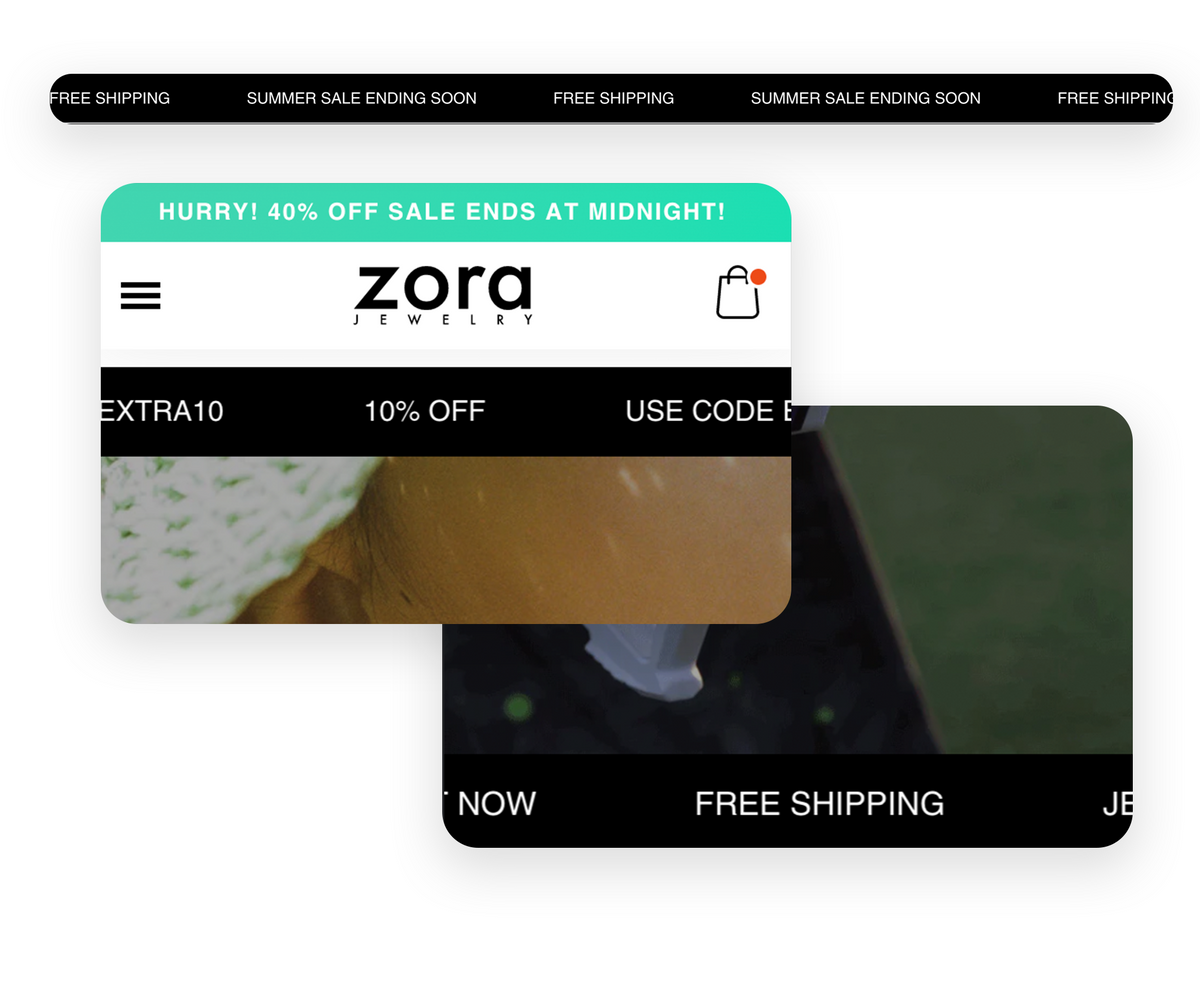Click the EXTRA10 promo code text
The image size is (1200, 987).
pyautogui.click(x=162, y=411)
